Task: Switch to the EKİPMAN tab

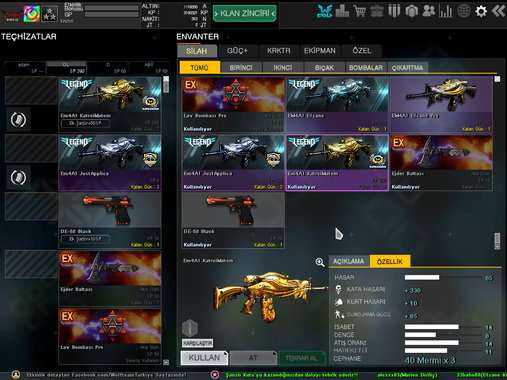Action: click(x=320, y=51)
